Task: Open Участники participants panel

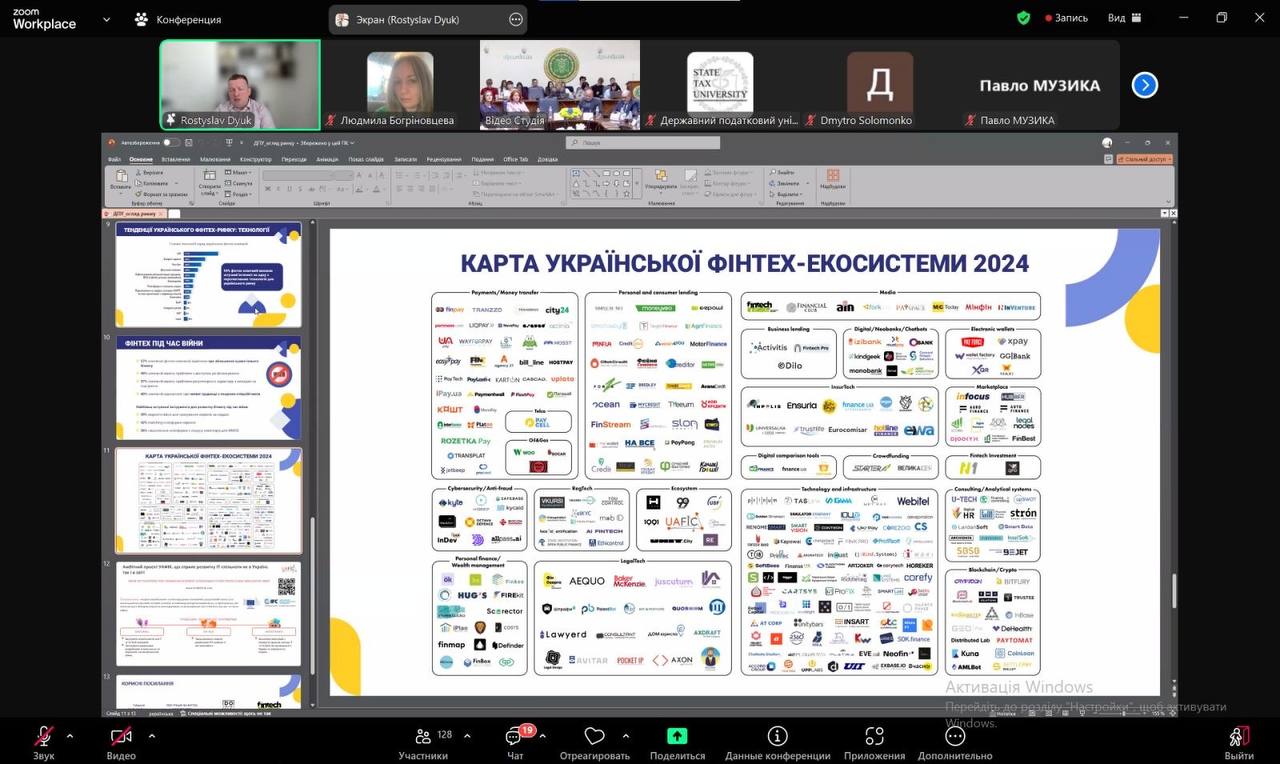Action: pos(423,737)
